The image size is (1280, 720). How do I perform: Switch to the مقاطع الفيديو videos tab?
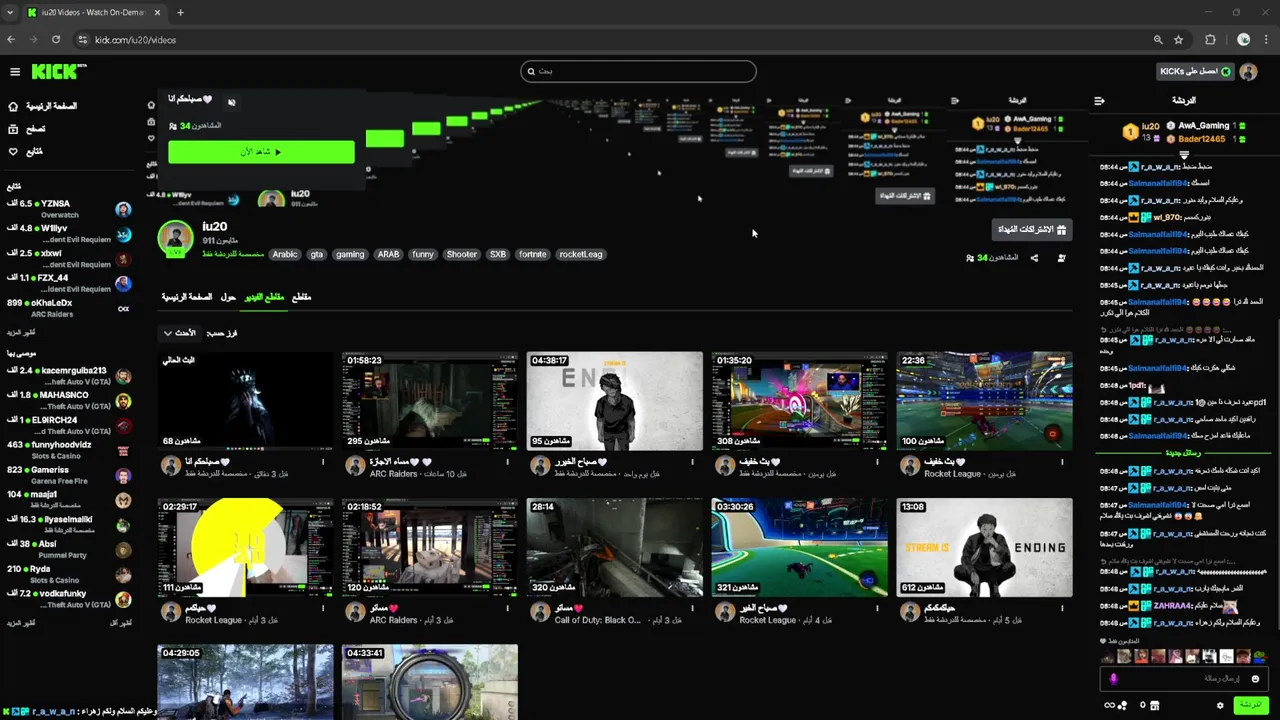264,297
